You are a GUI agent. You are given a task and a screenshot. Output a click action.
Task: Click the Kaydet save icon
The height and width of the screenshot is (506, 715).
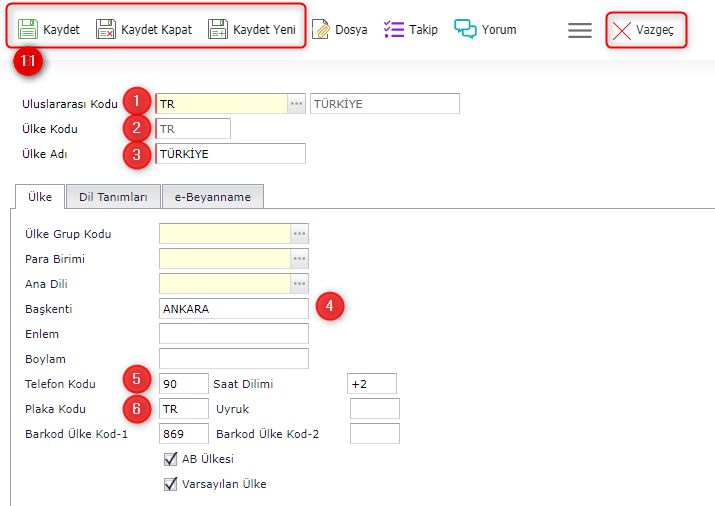point(28,29)
